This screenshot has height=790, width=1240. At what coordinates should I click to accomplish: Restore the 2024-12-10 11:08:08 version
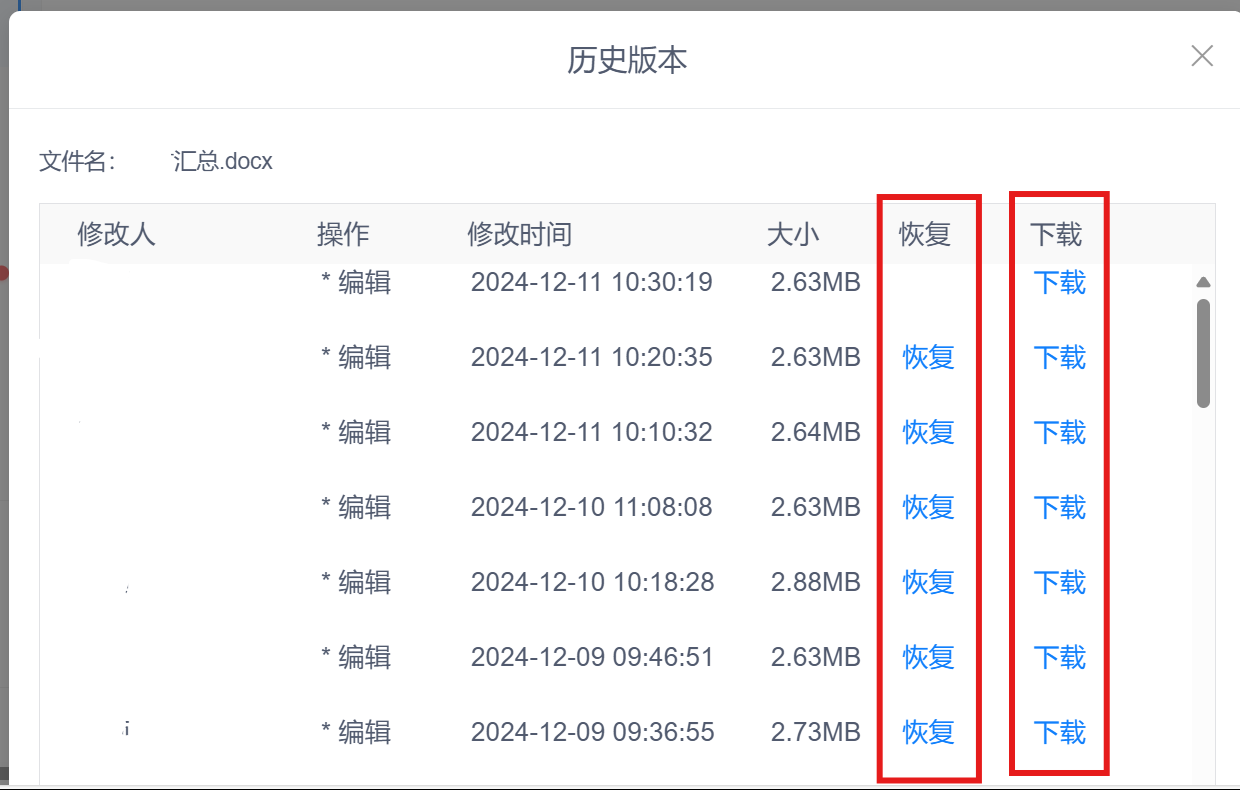click(x=928, y=507)
